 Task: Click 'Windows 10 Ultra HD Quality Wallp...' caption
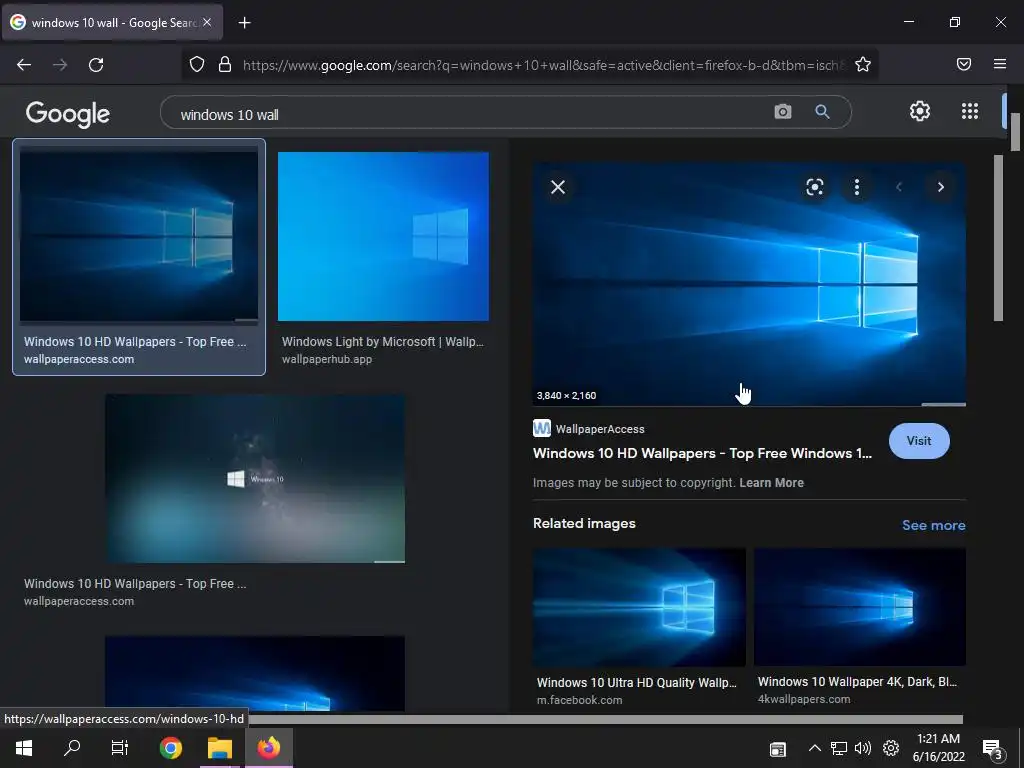pyautogui.click(x=636, y=682)
